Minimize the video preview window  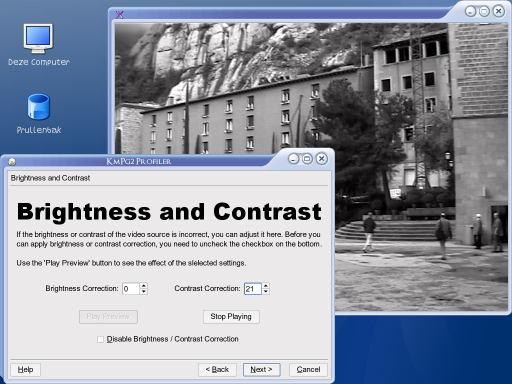pyautogui.click(x=470, y=11)
